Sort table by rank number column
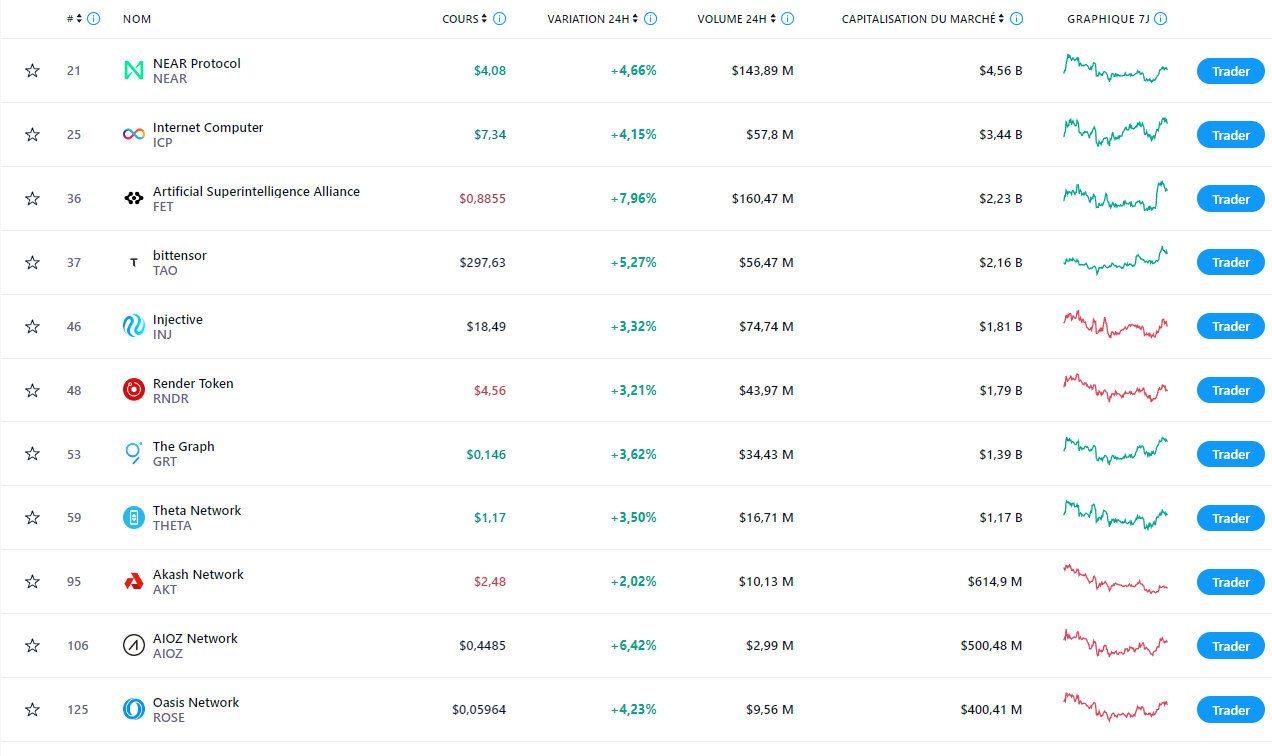This screenshot has width=1272, height=756. 74,19
